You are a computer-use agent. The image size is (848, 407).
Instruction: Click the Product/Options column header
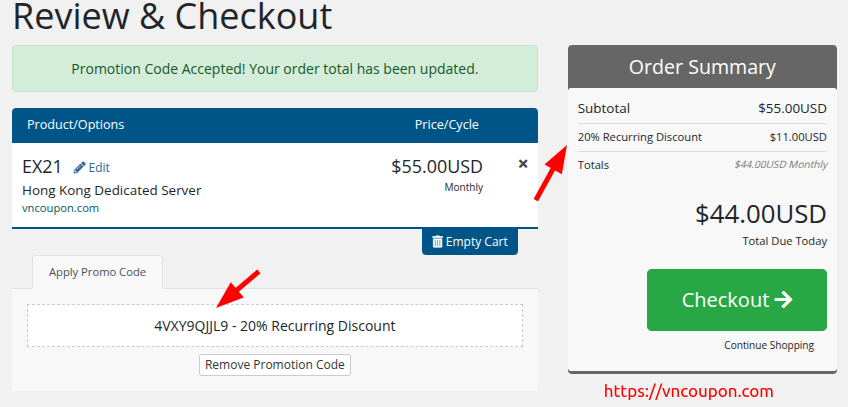tap(76, 125)
